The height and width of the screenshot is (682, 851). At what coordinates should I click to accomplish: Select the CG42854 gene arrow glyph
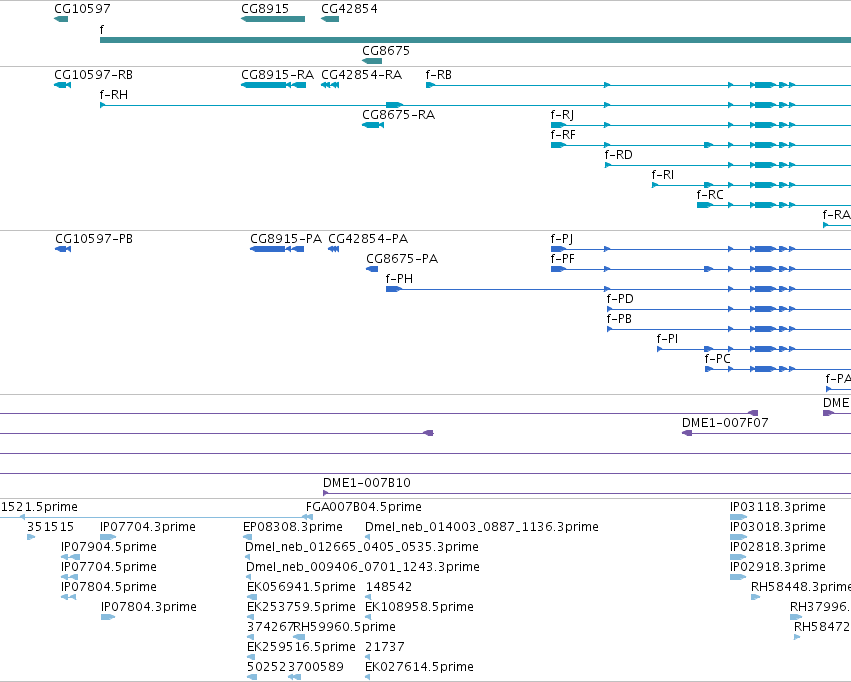pyautogui.click(x=330, y=19)
